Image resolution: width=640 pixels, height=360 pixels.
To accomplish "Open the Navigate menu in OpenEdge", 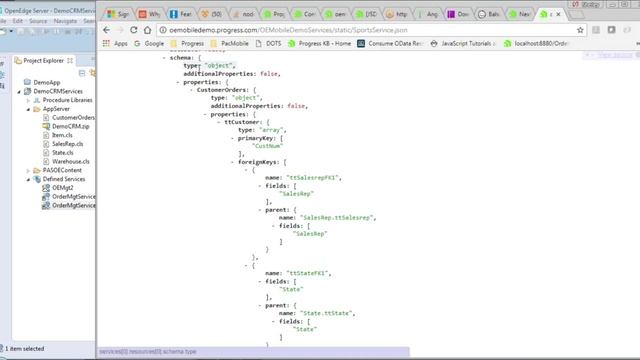I will (65, 21).
